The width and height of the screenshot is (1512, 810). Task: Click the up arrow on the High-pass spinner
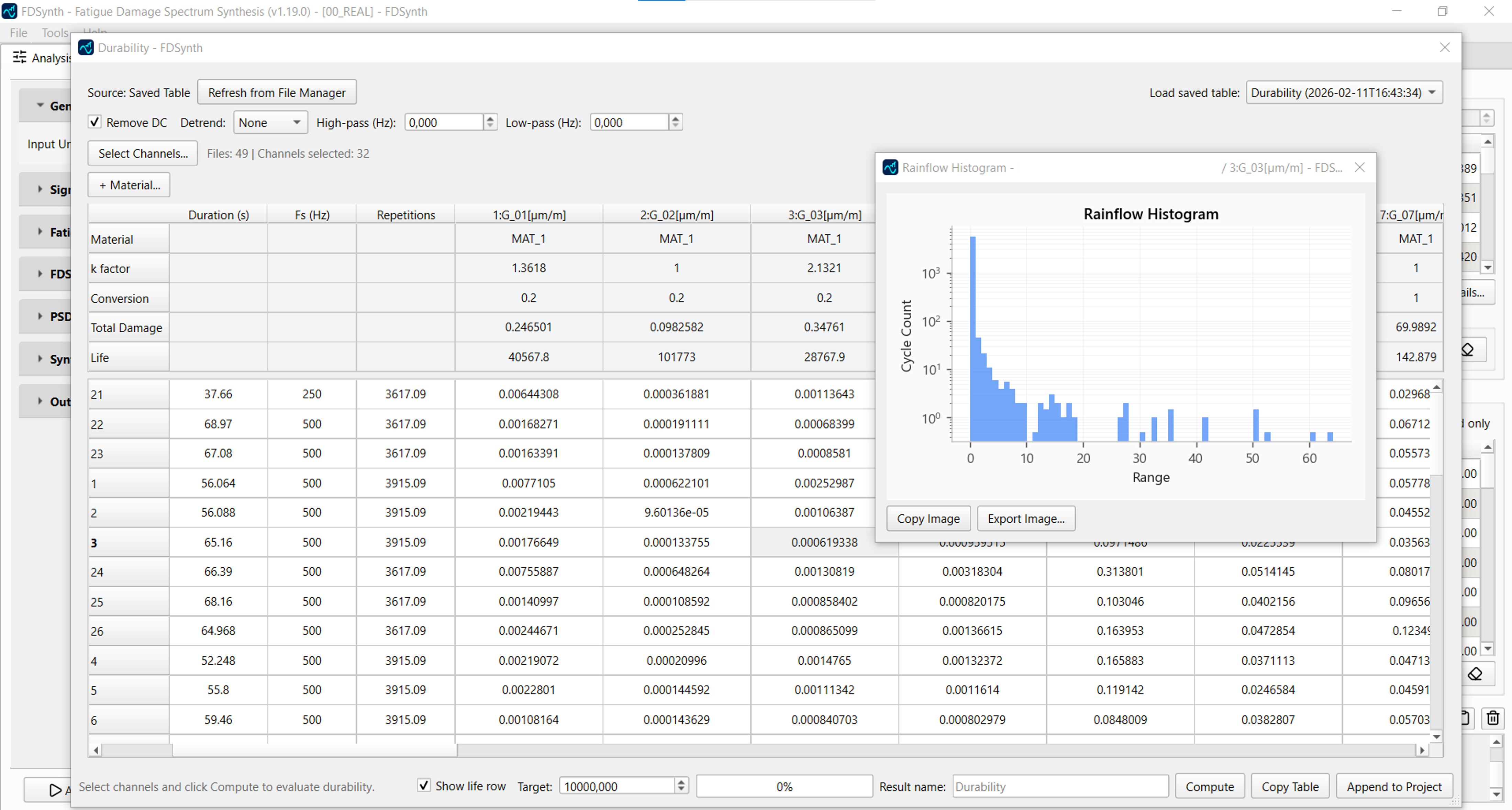[x=490, y=118]
